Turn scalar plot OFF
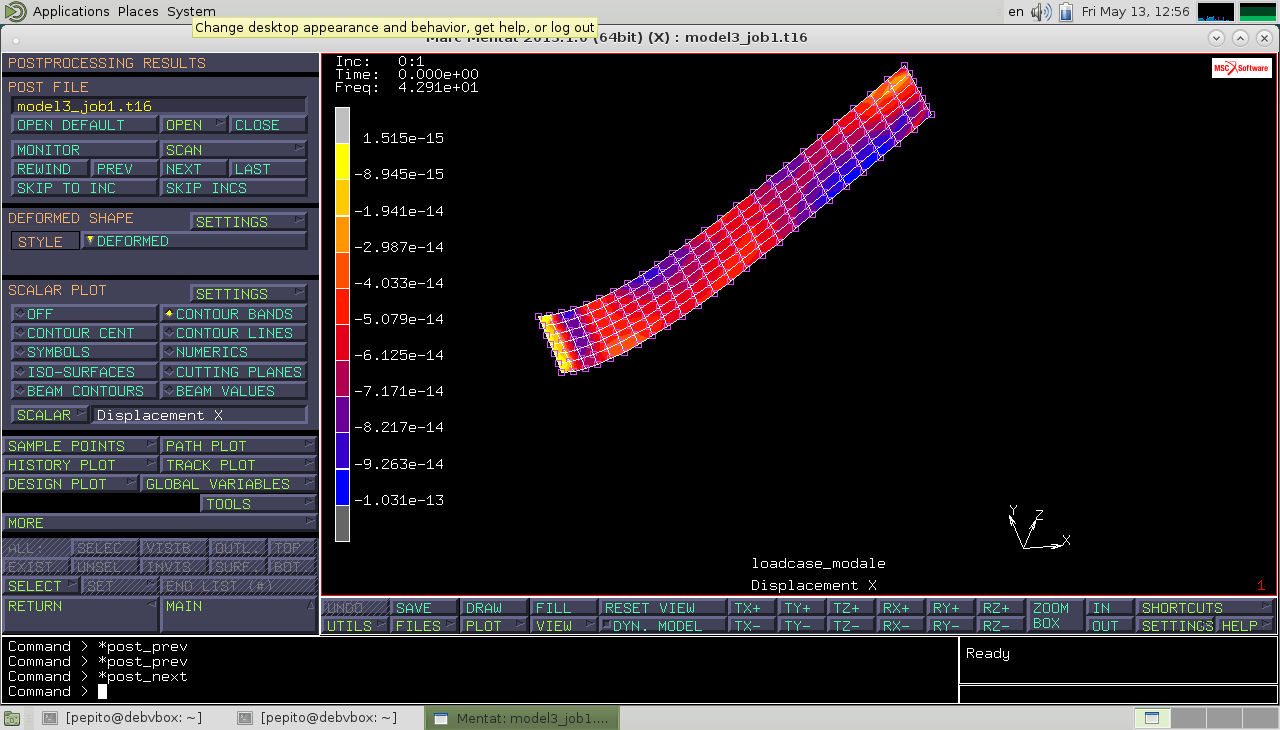The height and width of the screenshot is (730, 1280). 84,314
